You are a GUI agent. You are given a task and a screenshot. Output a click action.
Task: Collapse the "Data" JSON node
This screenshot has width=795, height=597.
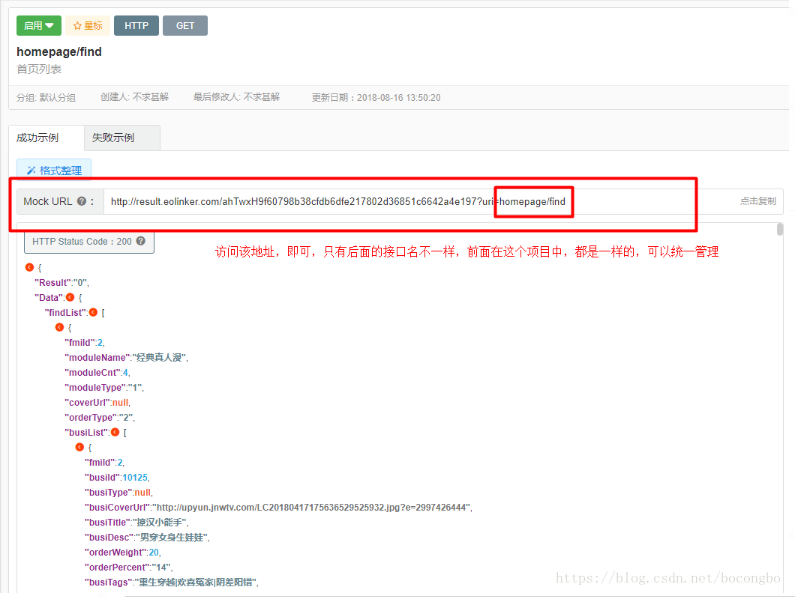[70, 297]
